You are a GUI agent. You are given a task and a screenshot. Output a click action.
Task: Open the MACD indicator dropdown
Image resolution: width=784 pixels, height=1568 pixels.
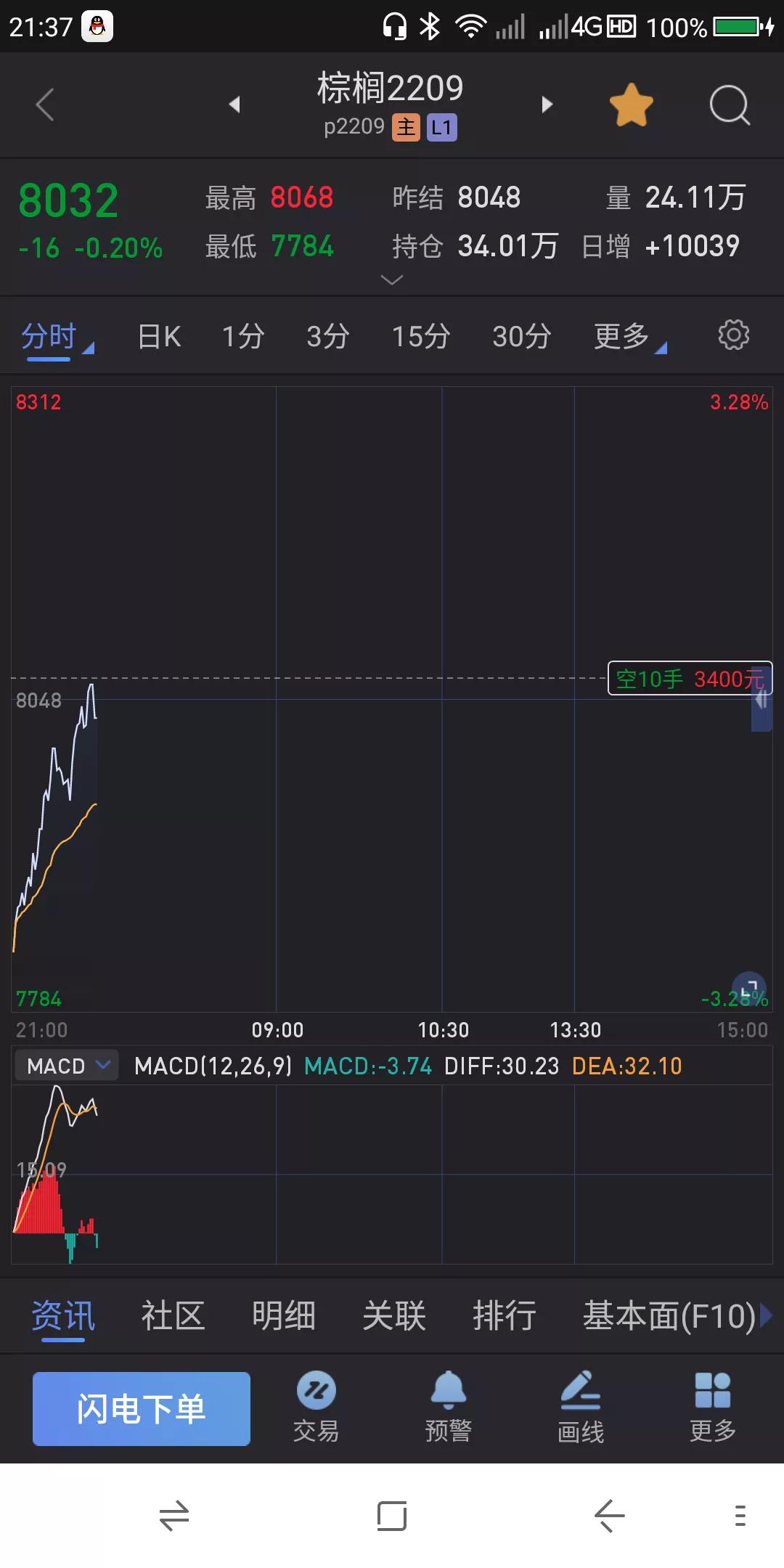pyautogui.click(x=66, y=1066)
